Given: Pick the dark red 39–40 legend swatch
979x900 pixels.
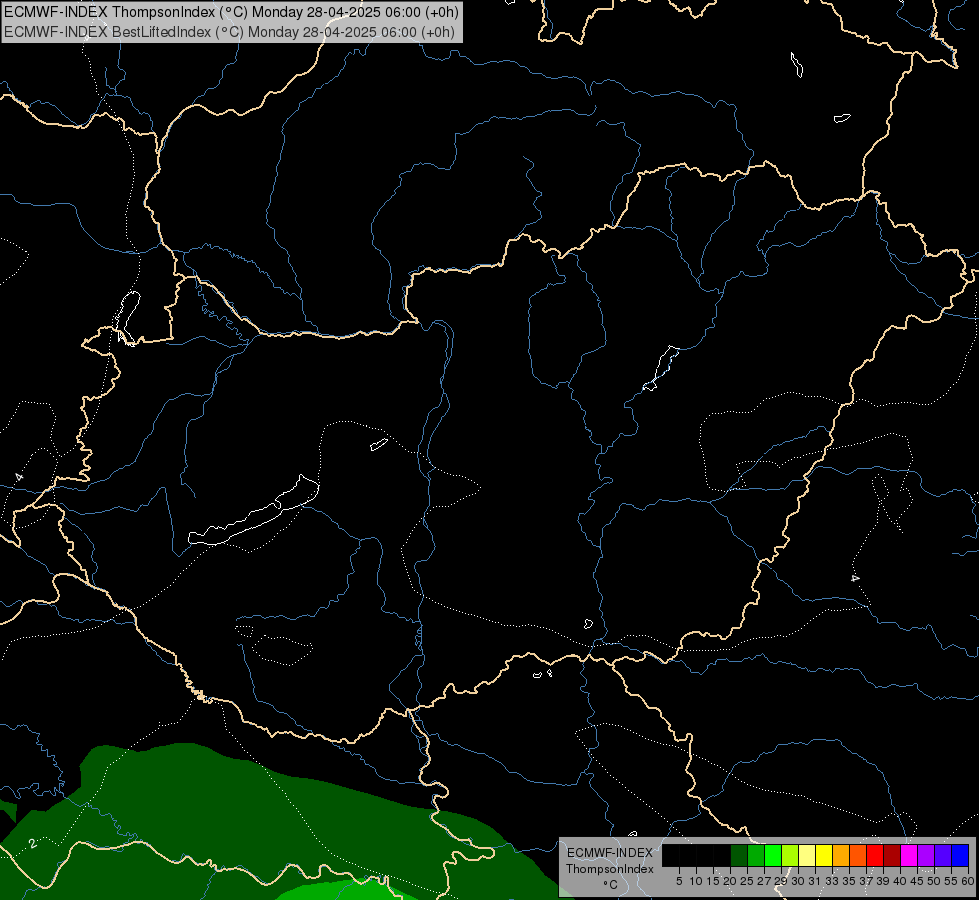Looking at the screenshot, I should (892, 855).
